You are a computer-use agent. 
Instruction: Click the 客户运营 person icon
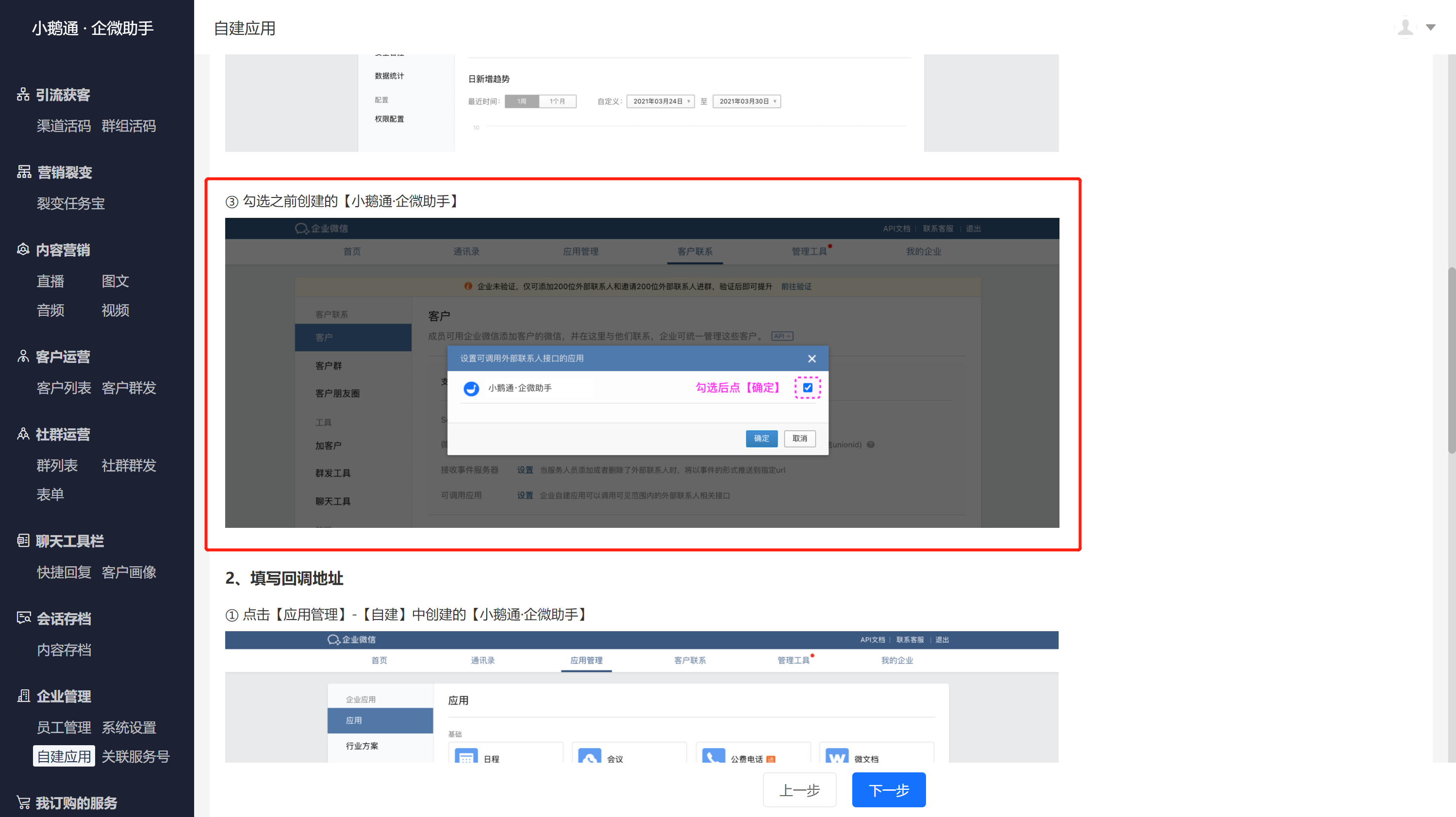click(x=23, y=356)
